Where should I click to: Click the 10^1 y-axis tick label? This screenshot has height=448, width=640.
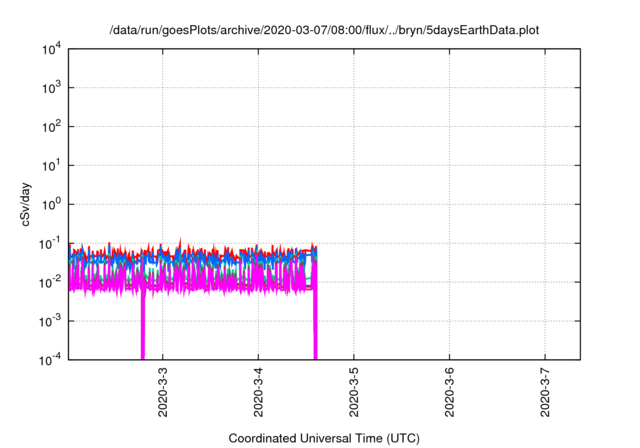coord(51,166)
